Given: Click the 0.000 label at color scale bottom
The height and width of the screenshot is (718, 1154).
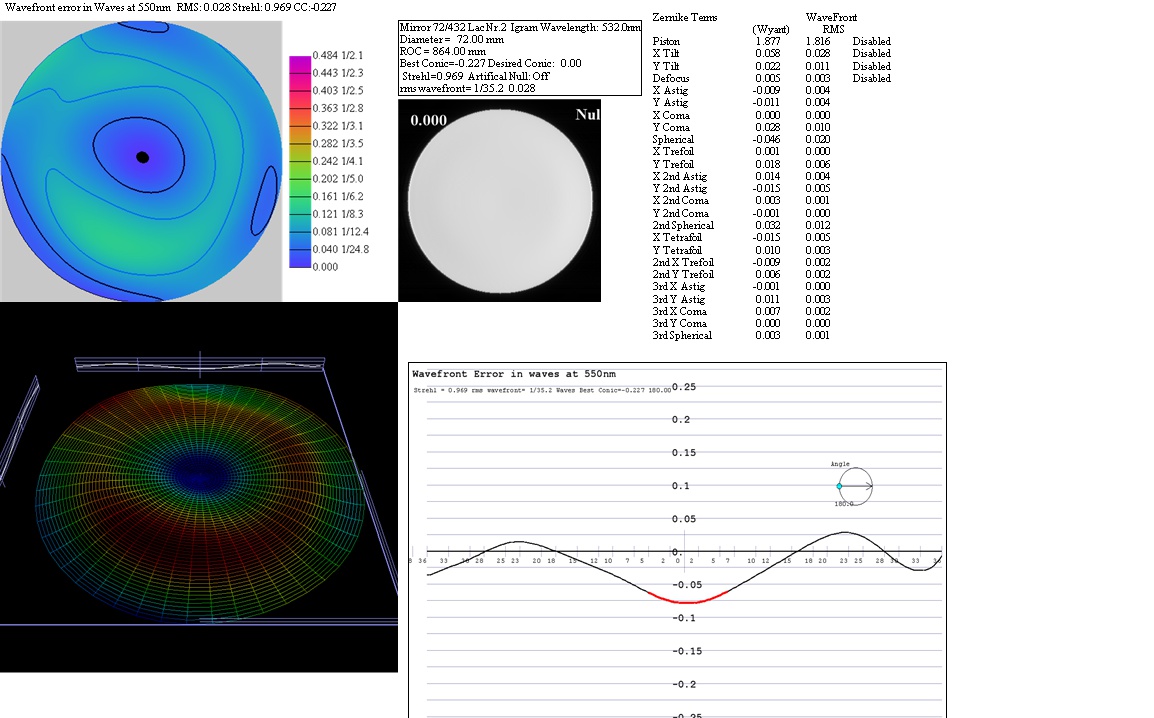Looking at the screenshot, I should [x=325, y=267].
